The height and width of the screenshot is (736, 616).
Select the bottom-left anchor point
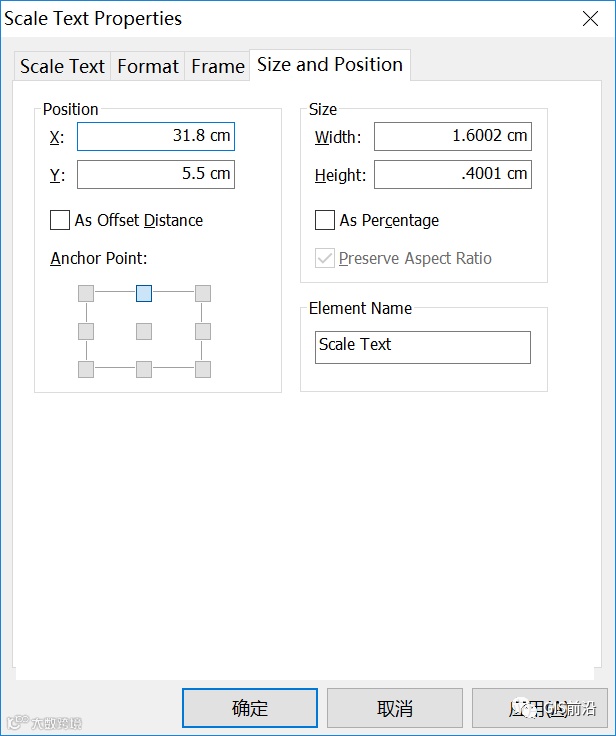[x=86, y=369]
